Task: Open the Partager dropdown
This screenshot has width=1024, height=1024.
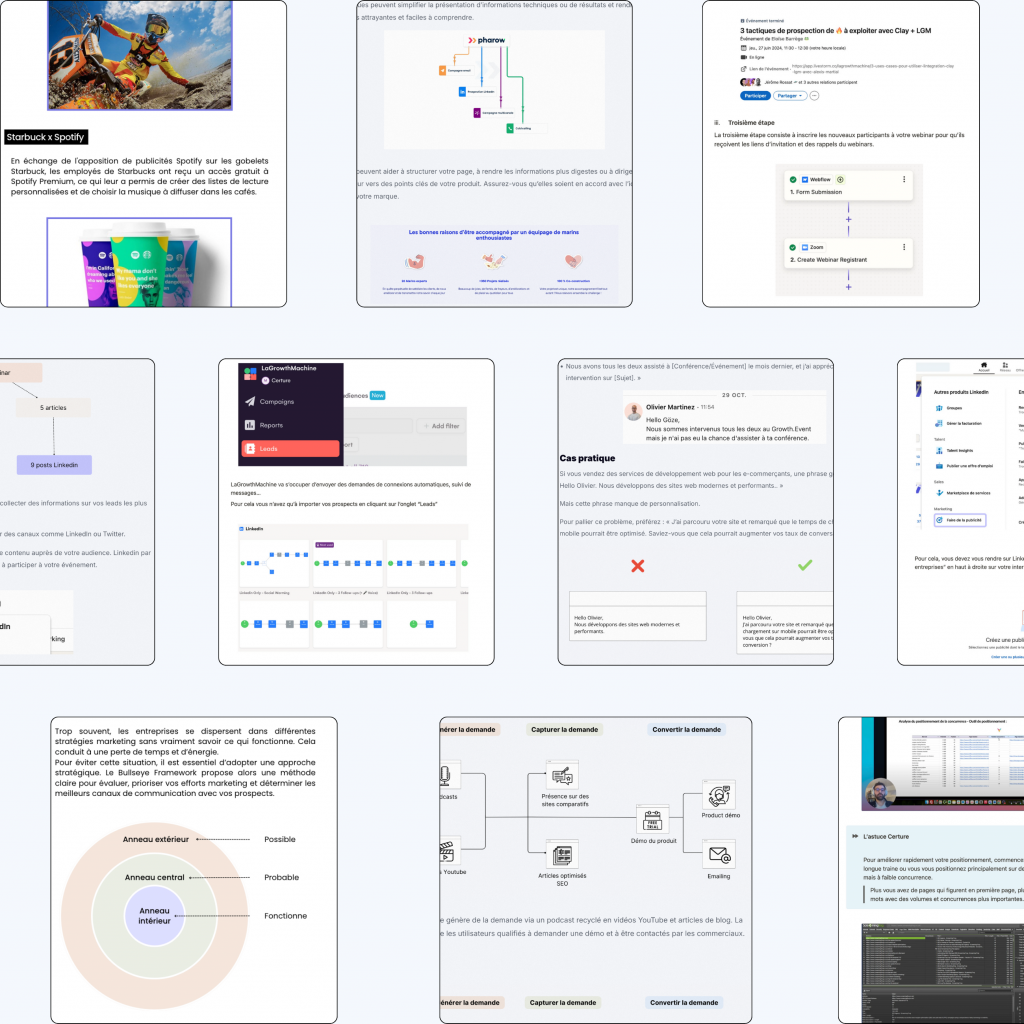Action: pos(790,95)
